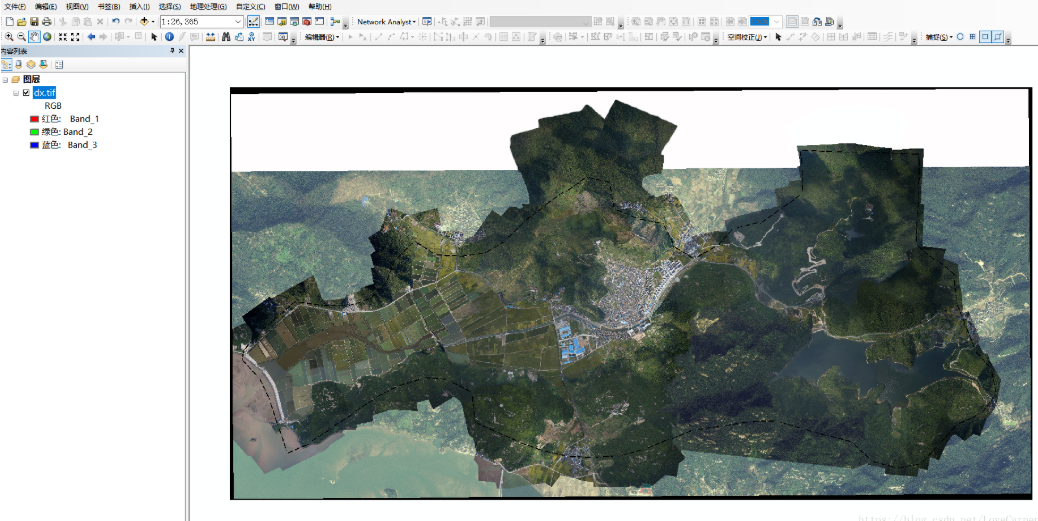
Task: Zoom to full extent with the globe icon
Action: (x=47, y=37)
